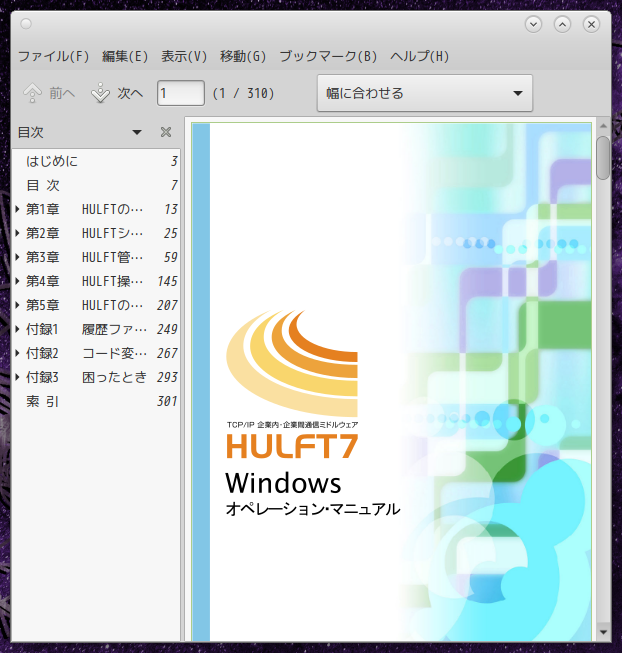Image resolution: width=622 pixels, height=653 pixels.
Task: Click the scrollbar down arrow
Action: [x=603, y=632]
